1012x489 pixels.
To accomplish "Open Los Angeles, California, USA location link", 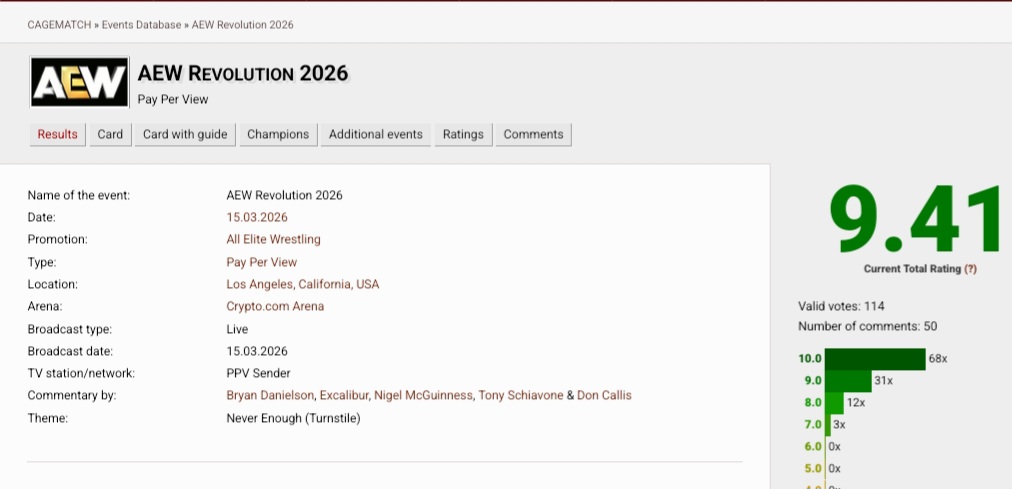I will click(303, 284).
